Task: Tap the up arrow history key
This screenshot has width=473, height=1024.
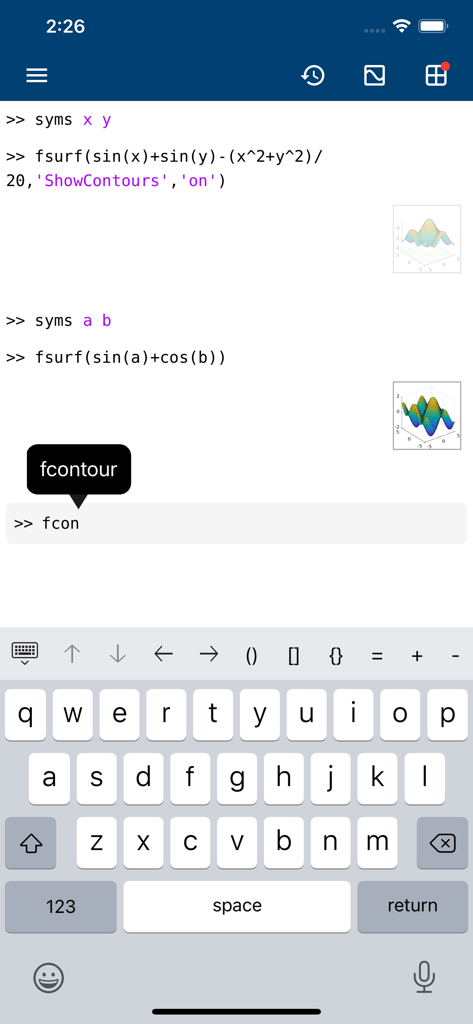Action: (72, 654)
